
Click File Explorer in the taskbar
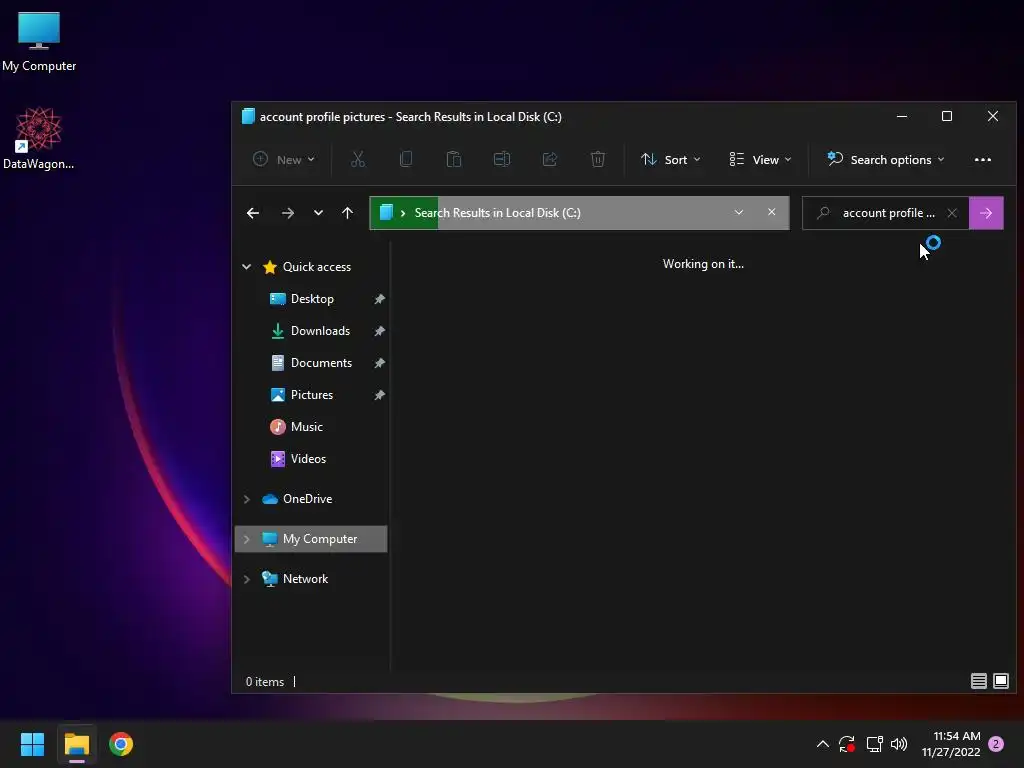click(x=76, y=744)
